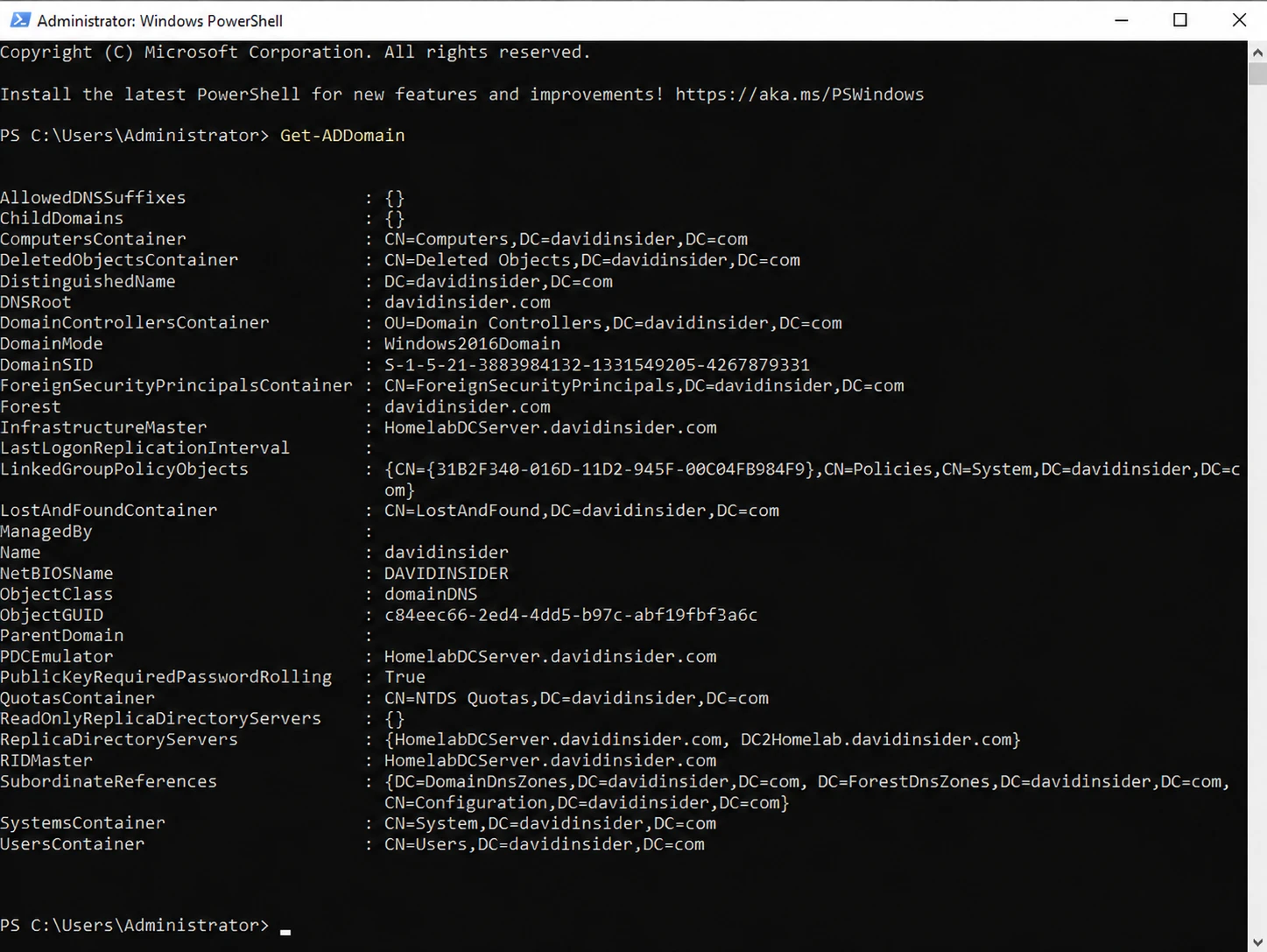The height and width of the screenshot is (952, 1267).
Task: Click the window title "Administrator: Windows PowerShell"
Action: (x=159, y=20)
